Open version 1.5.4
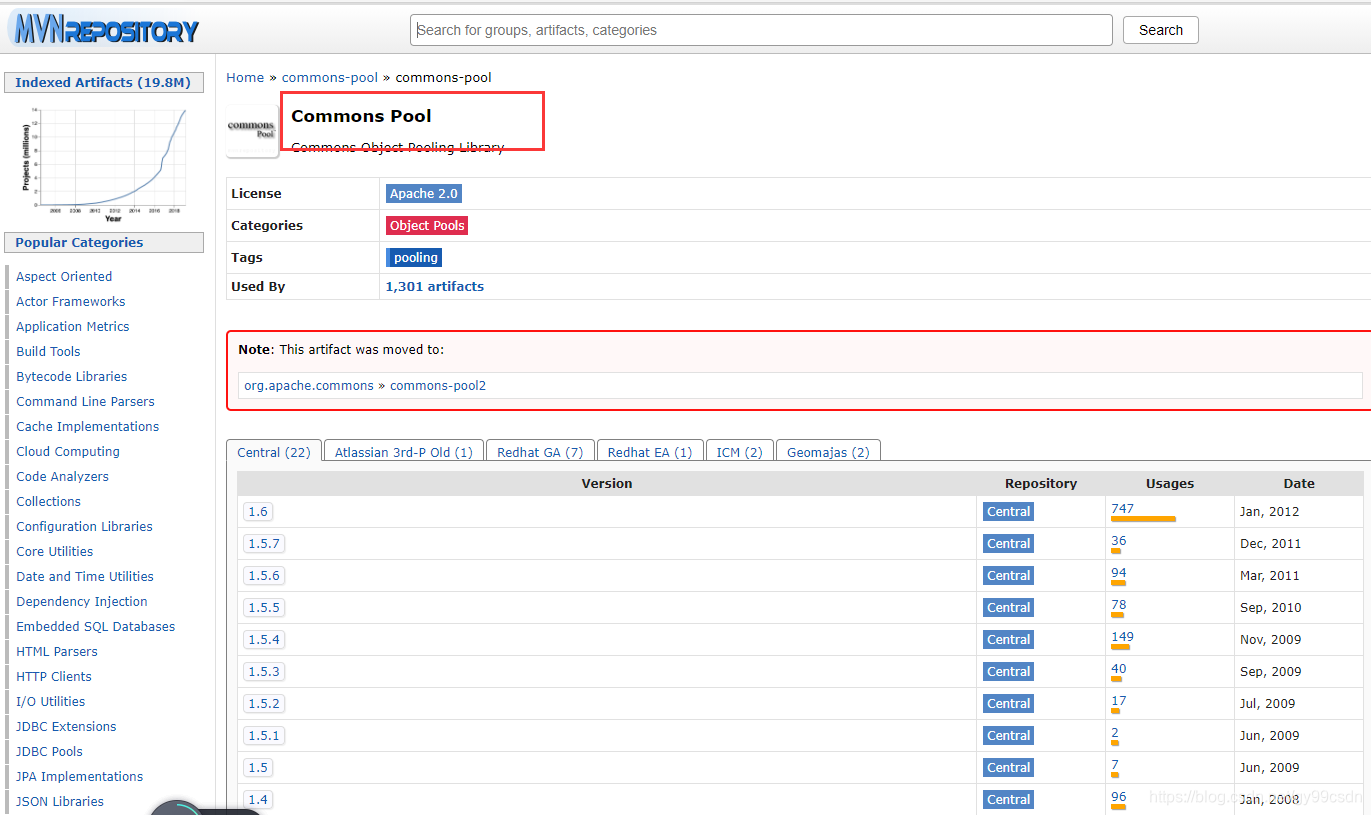 click(264, 639)
